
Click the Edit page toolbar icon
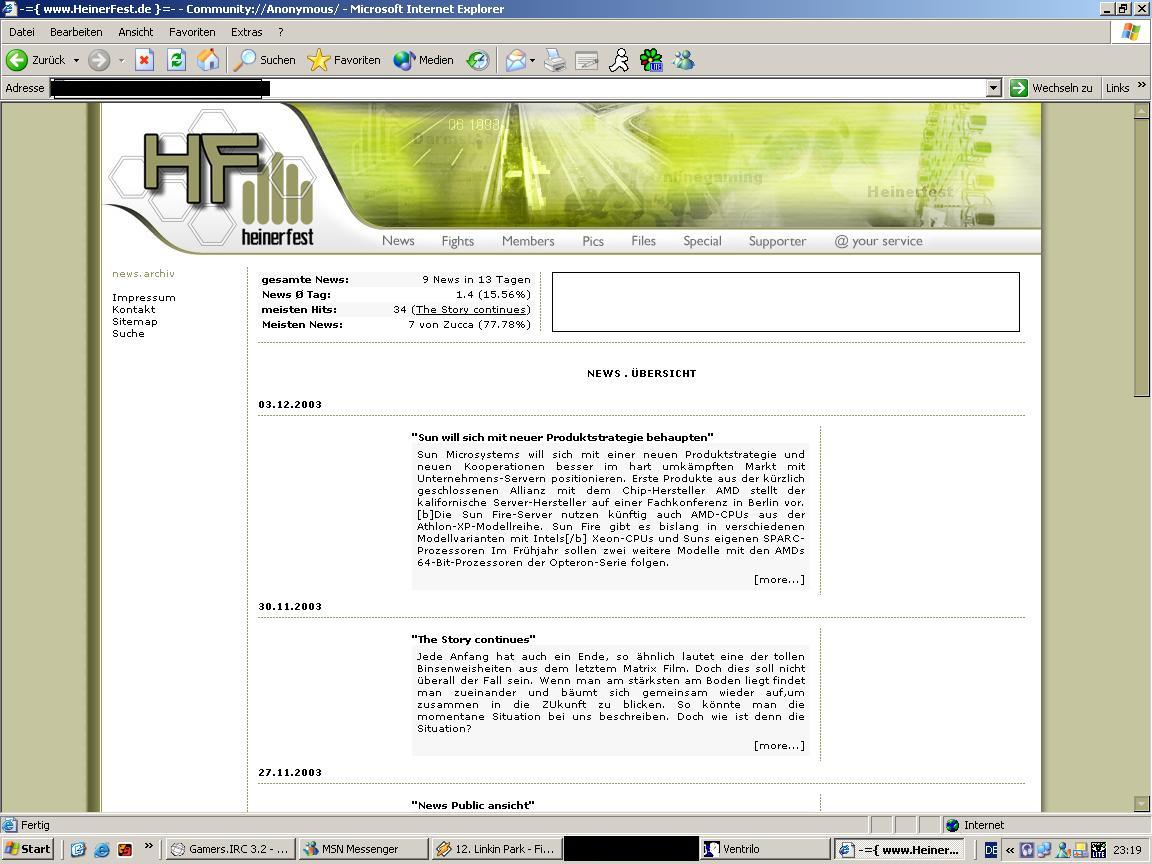click(x=586, y=60)
